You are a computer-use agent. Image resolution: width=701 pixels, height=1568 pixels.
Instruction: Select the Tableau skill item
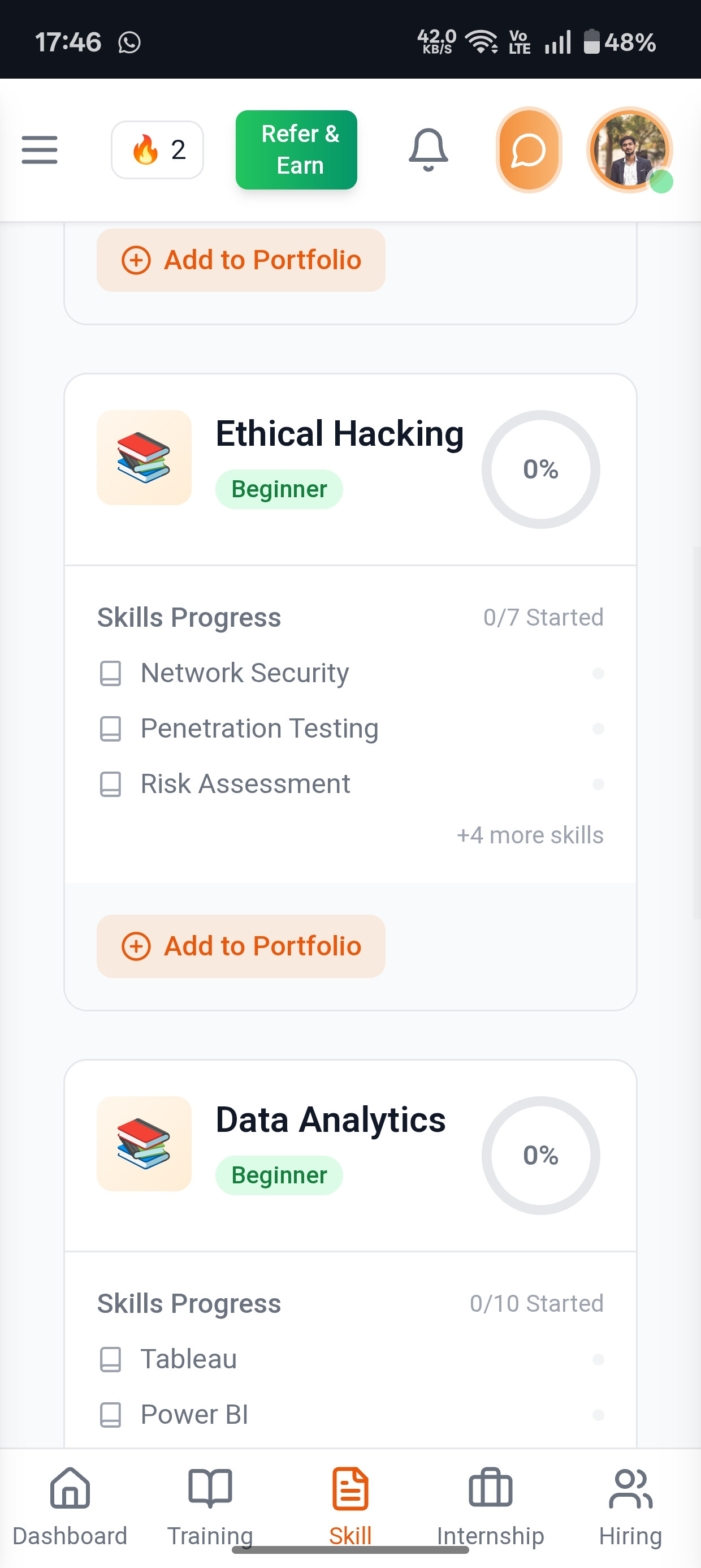click(189, 1359)
